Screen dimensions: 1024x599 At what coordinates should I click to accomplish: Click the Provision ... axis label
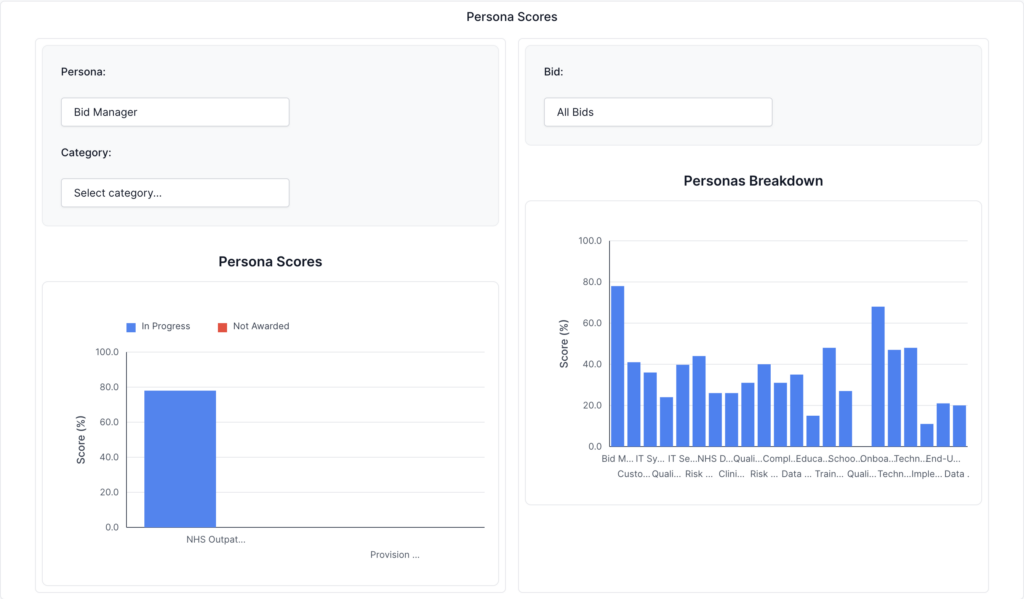point(394,555)
